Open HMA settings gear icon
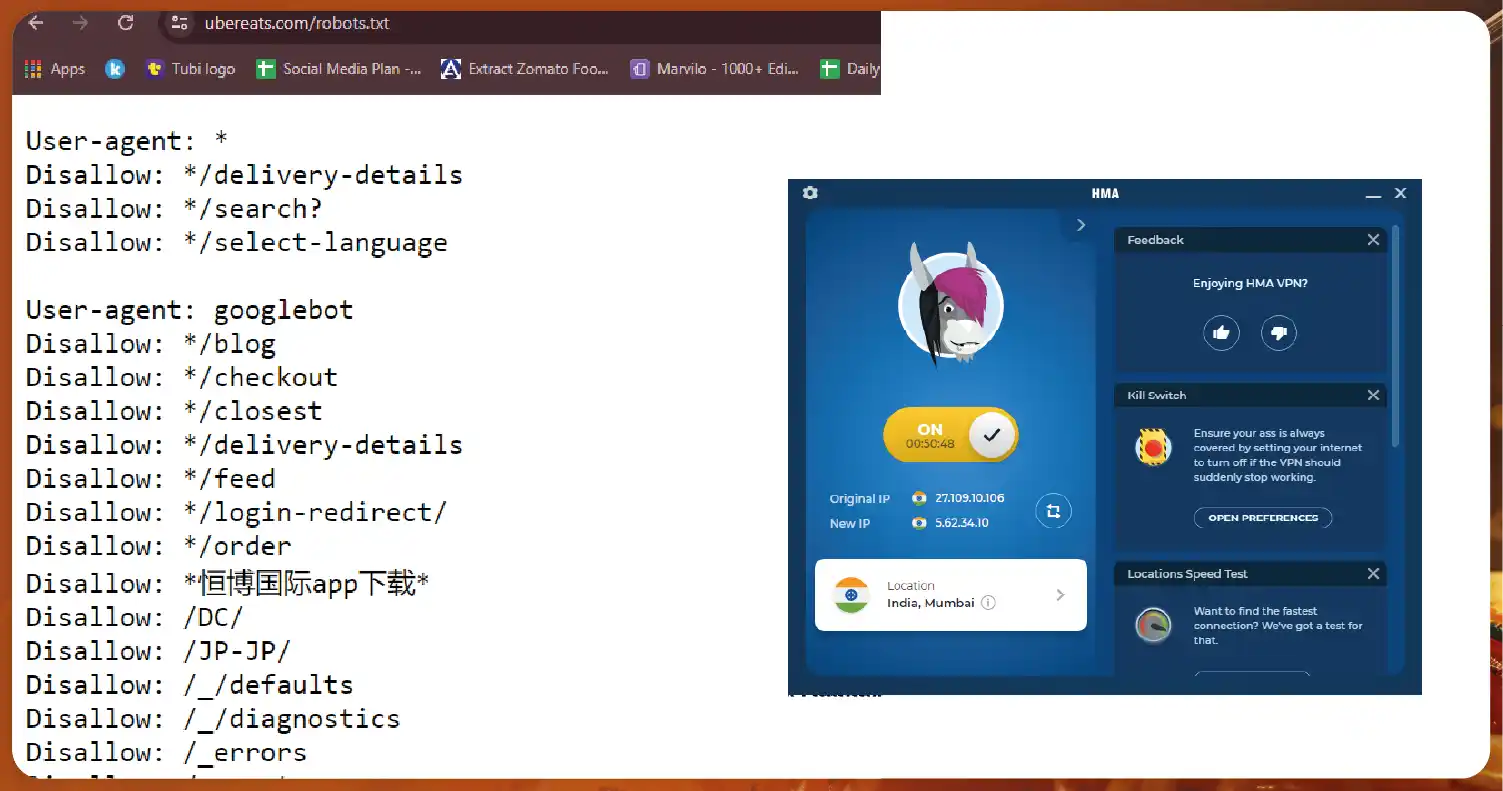Image resolution: width=1503 pixels, height=791 pixels. click(810, 193)
